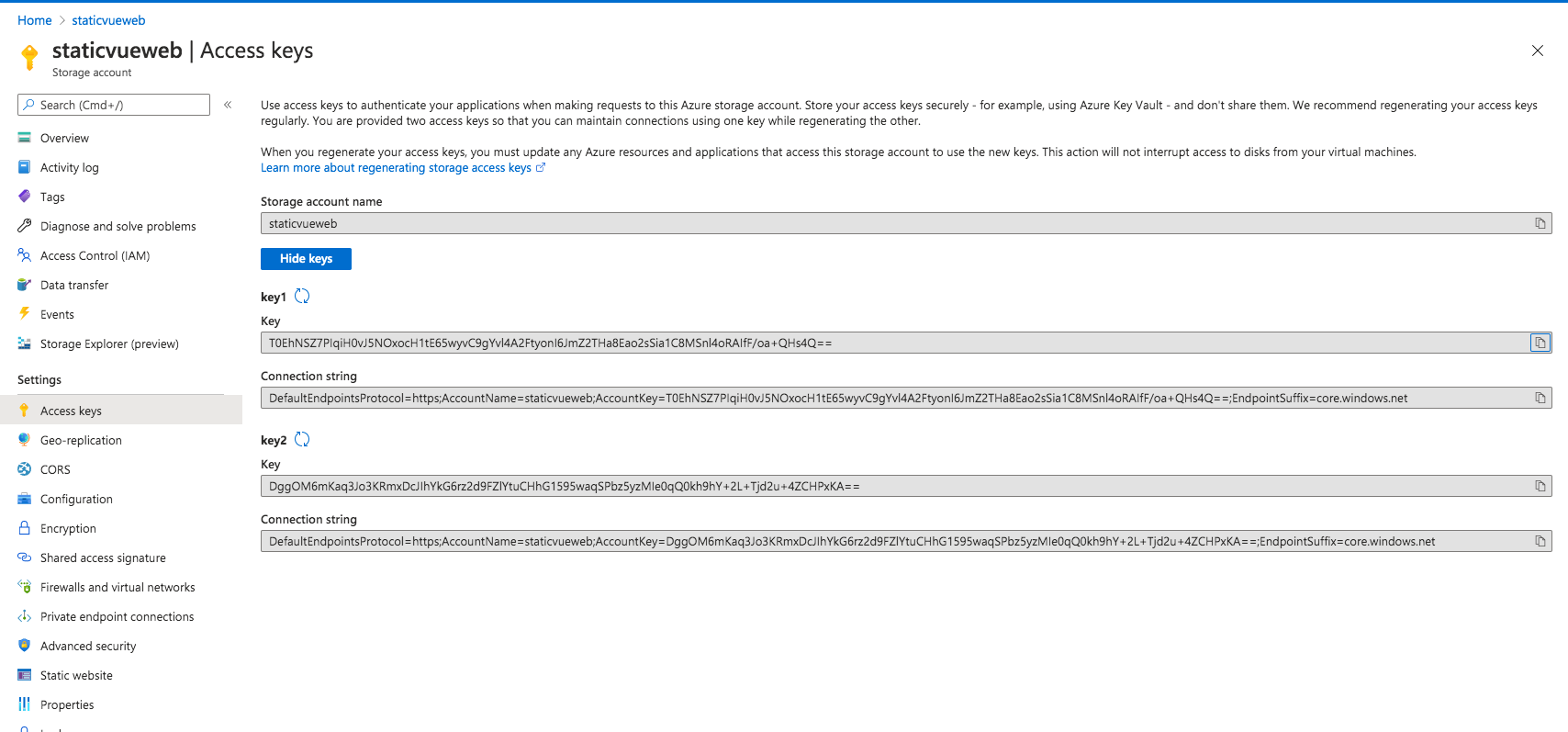
Task: Click the Encryption lock icon
Action: 25,528
